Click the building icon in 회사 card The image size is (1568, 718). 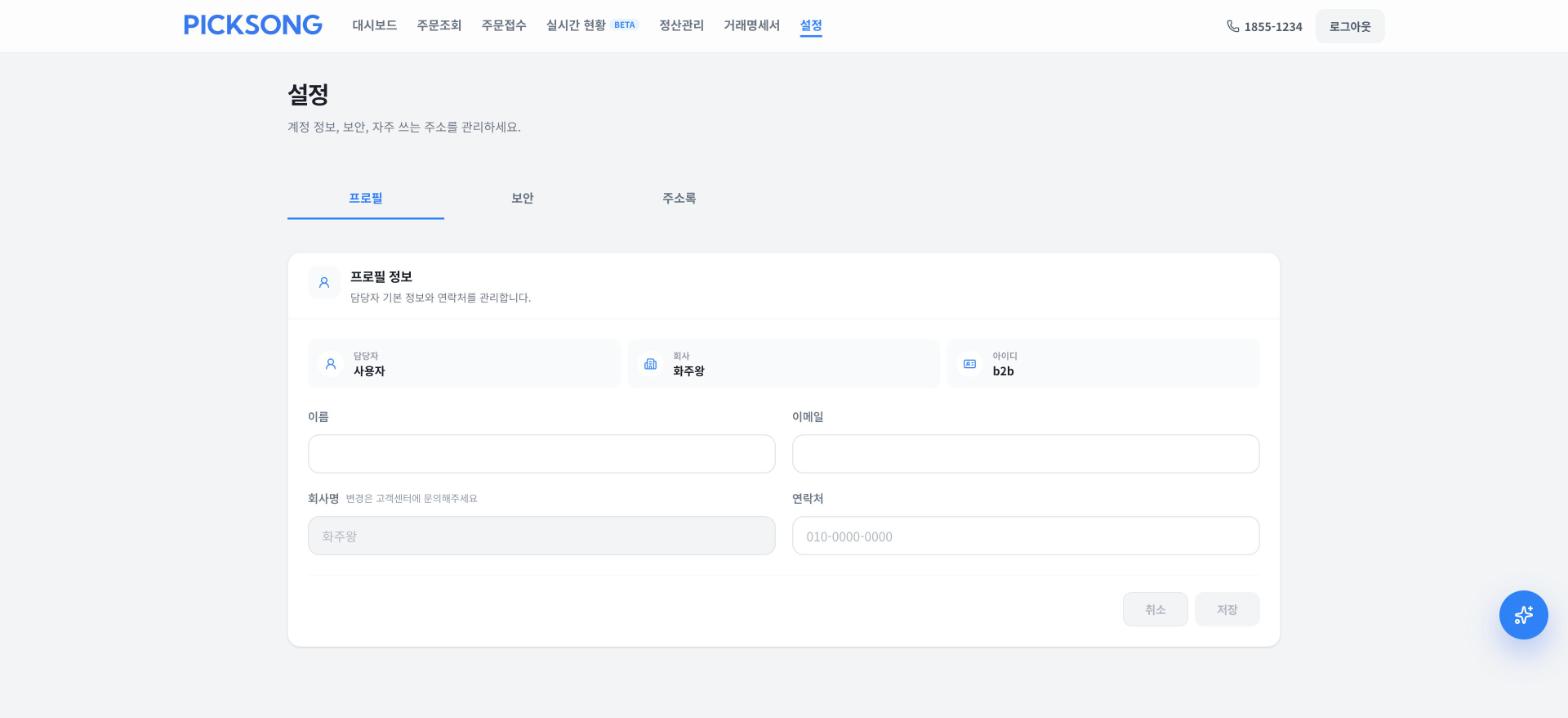tap(650, 364)
